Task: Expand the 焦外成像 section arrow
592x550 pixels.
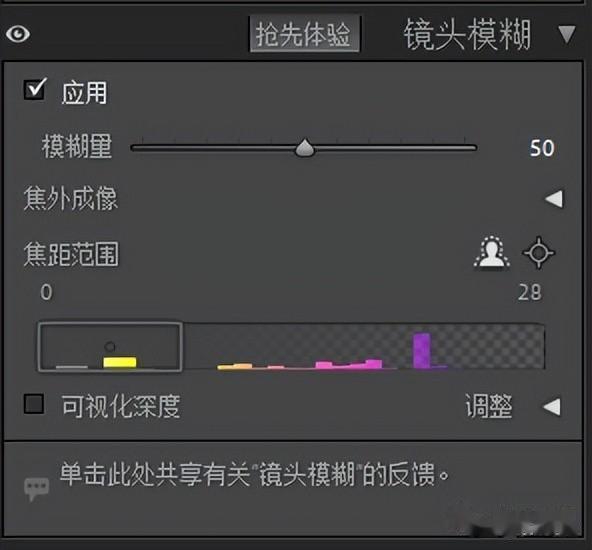Action: 554,199
